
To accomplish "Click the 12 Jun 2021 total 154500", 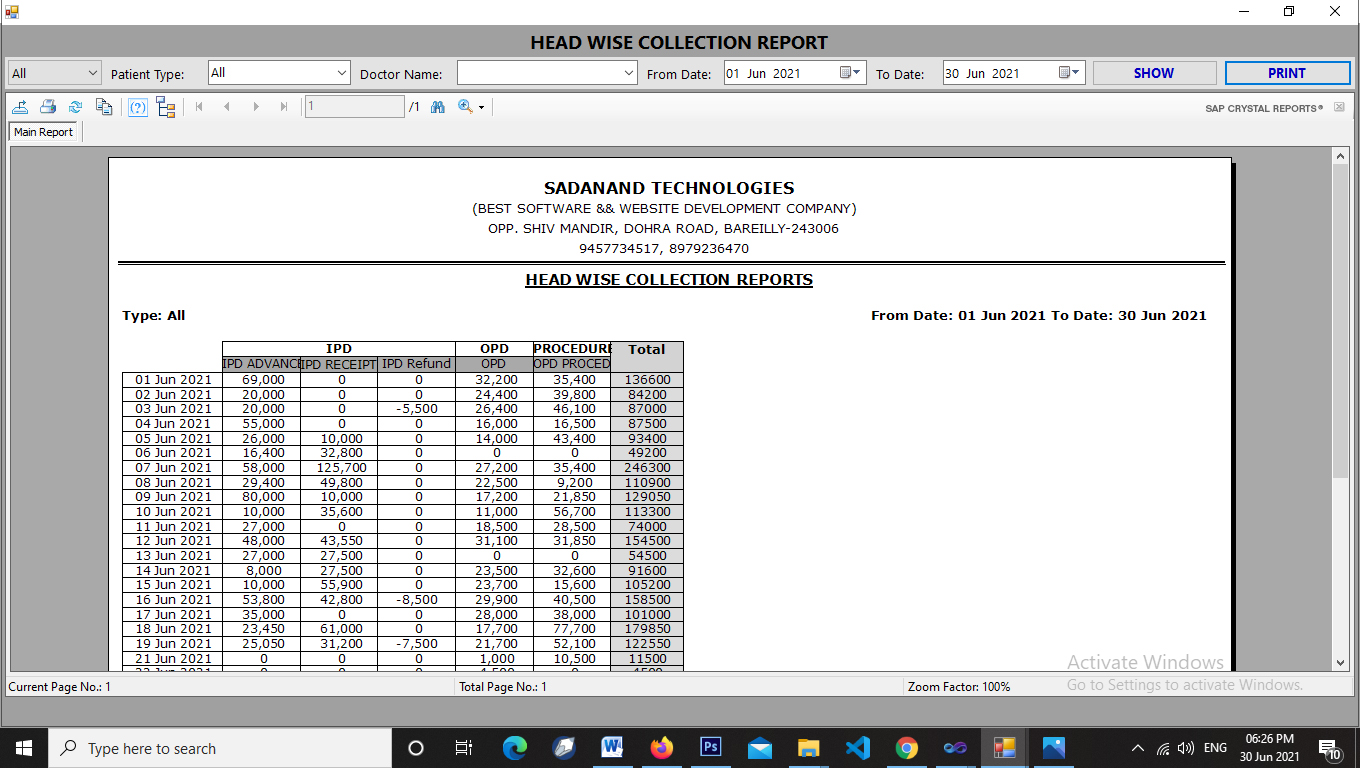I will pos(646,541).
